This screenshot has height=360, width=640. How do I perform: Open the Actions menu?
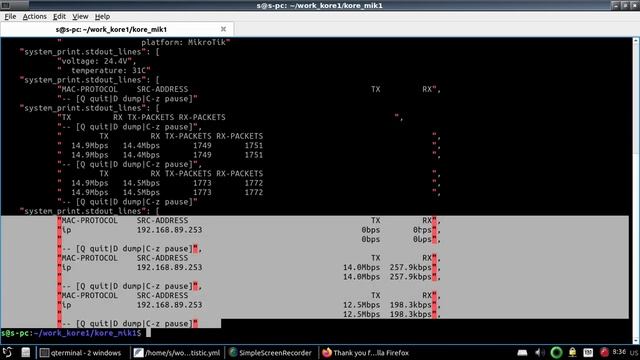[35, 16]
